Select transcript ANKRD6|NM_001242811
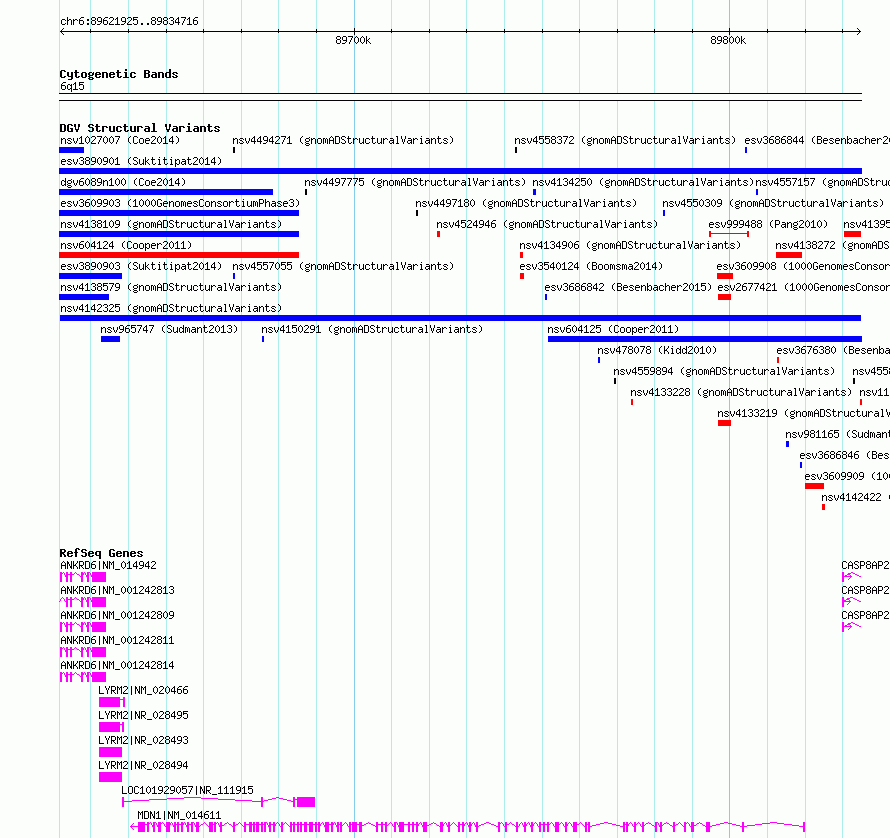The image size is (890, 838). click(117, 640)
